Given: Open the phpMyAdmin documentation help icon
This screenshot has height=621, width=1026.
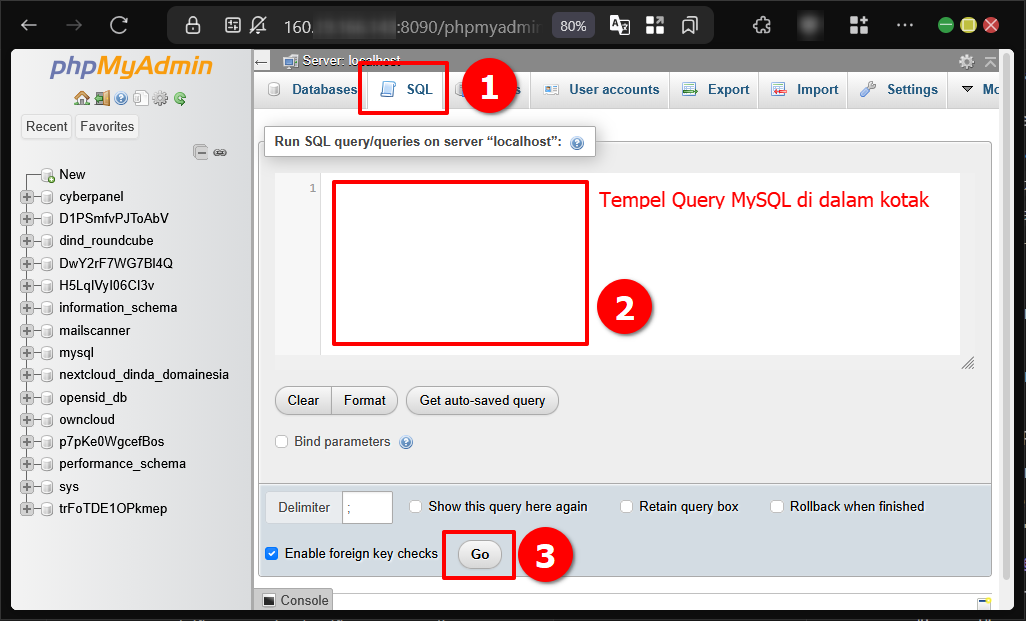Looking at the screenshot, I should click(121, 98).
